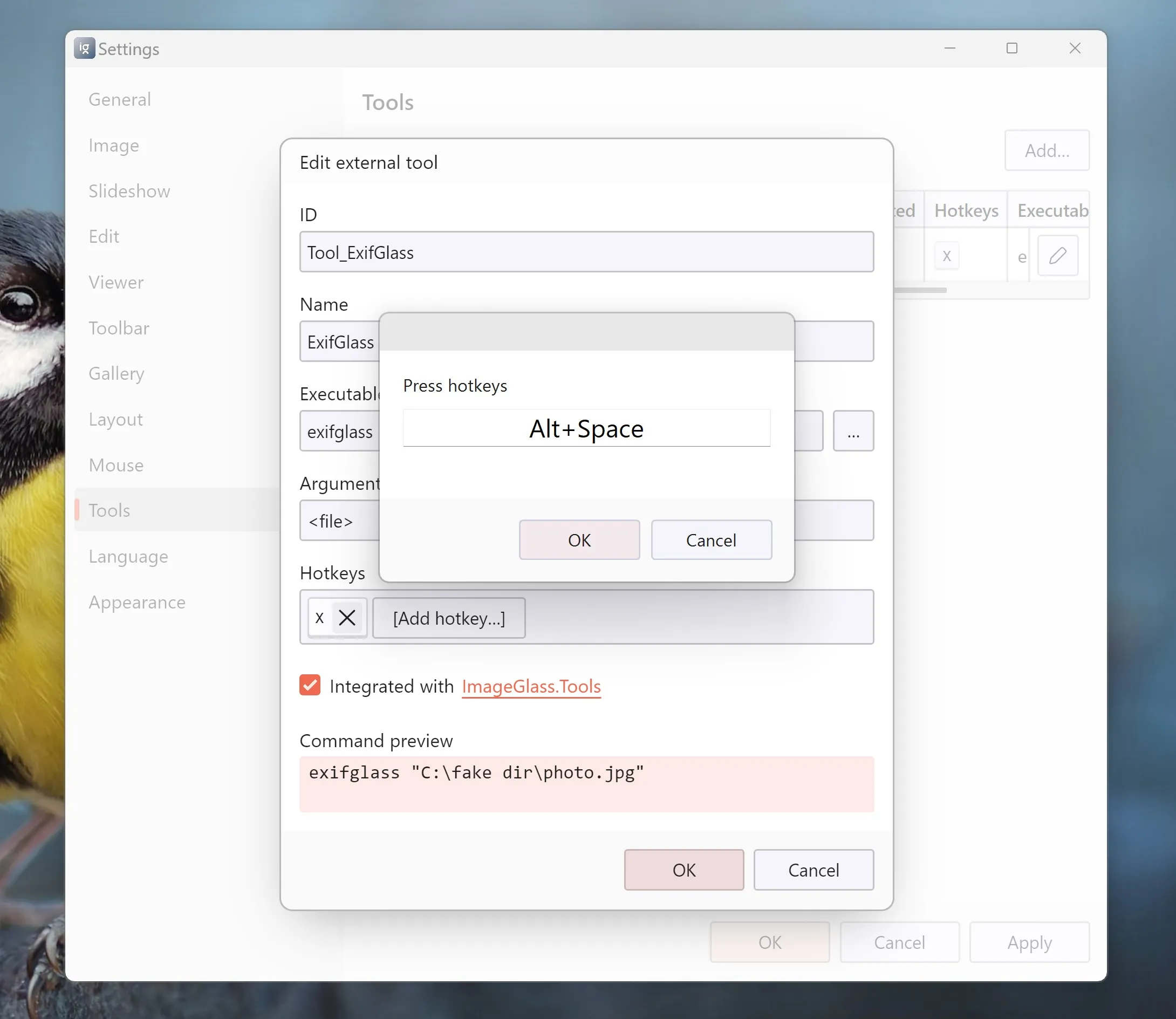Click the ID field containing Tool_ExifGlass

tap(586, 252)
